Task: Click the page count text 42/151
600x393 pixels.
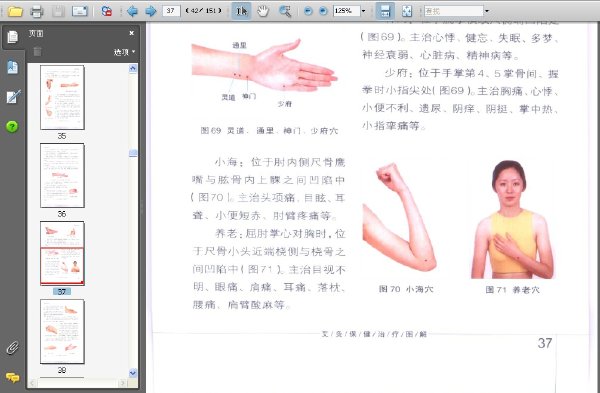Action: [203, 11]
